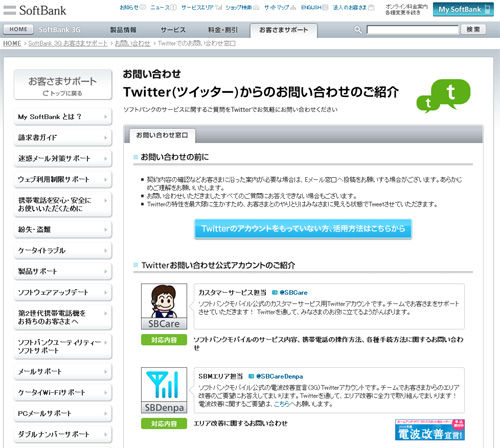Open ソフトバンクユーティリティーソフトサポート item
This screenshot has height=448, width=500.
[x=63, y=346]
